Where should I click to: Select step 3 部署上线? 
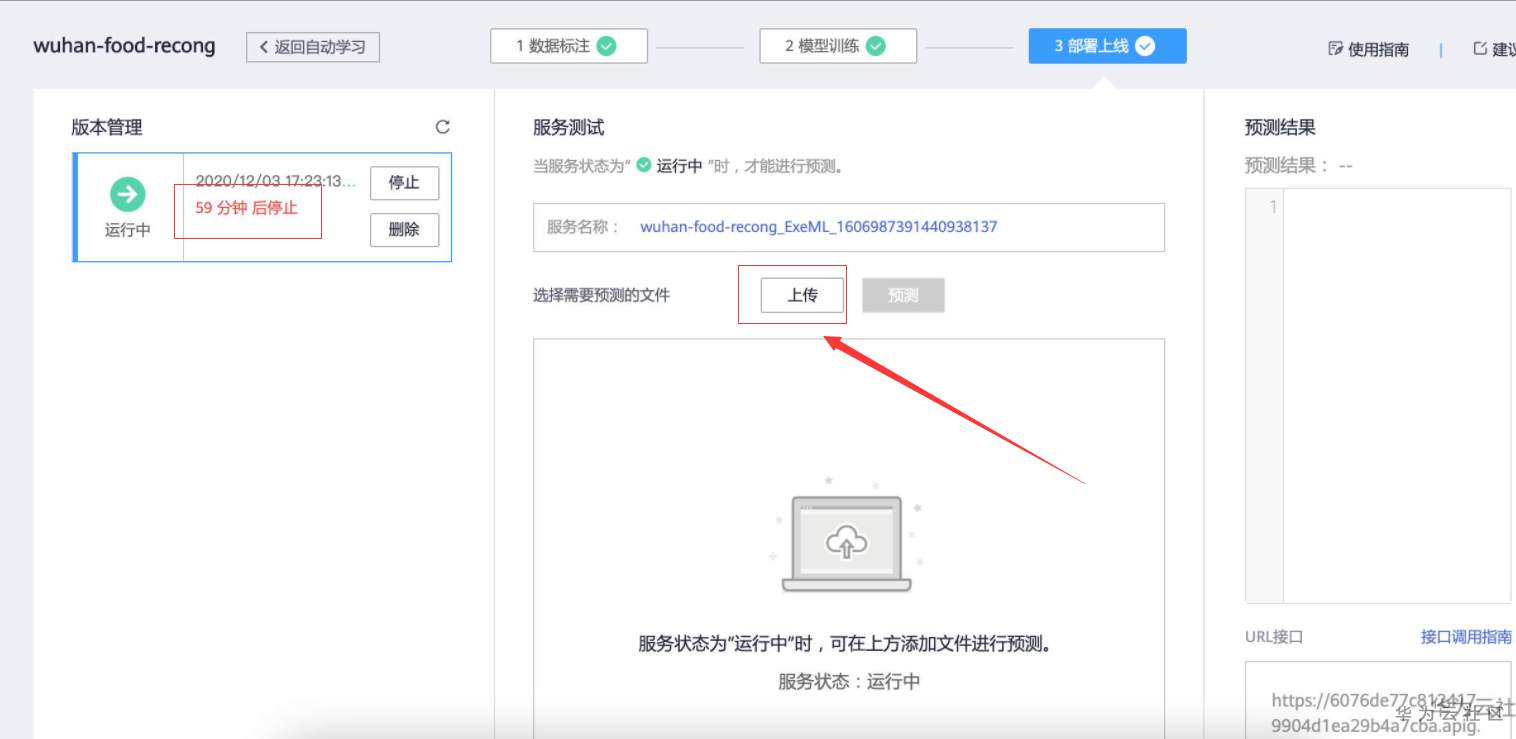[x=1107, y=46]
